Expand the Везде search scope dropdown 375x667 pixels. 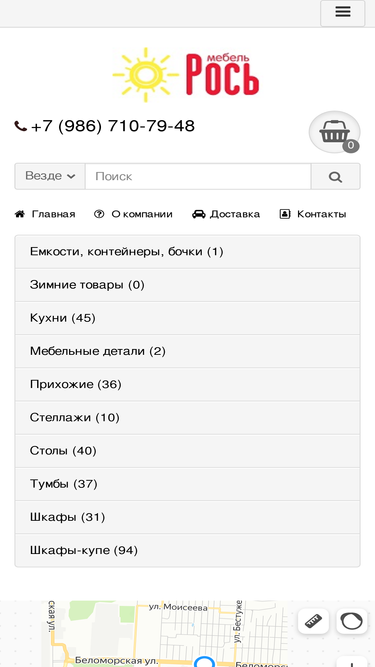tap(50, 177)
